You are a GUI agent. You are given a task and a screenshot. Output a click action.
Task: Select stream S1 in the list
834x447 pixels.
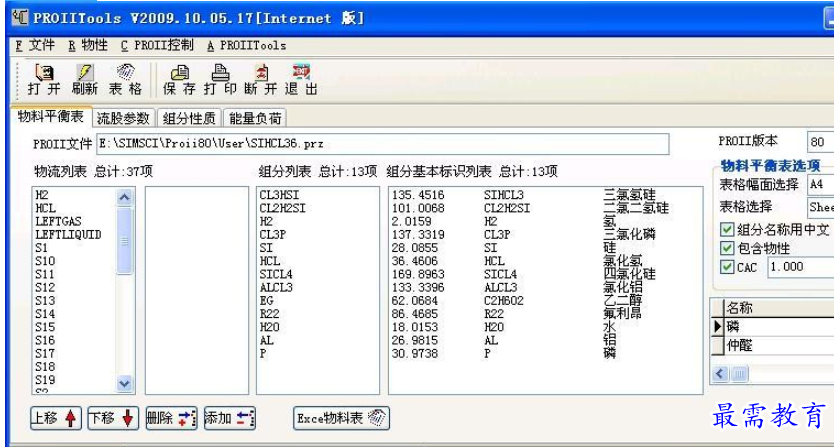[x=41, y=248]
